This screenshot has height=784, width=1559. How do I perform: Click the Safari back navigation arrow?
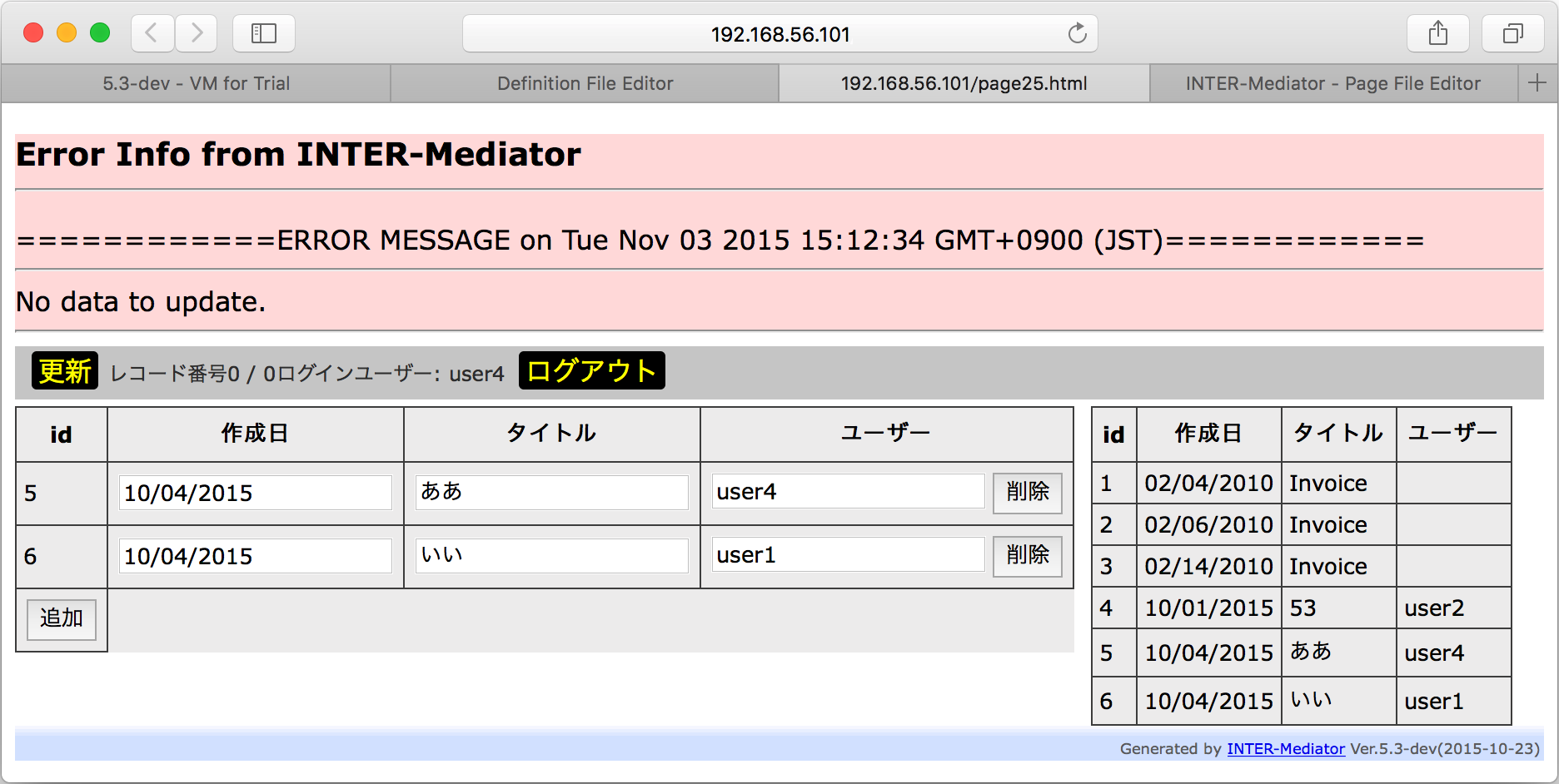[152, 33]
